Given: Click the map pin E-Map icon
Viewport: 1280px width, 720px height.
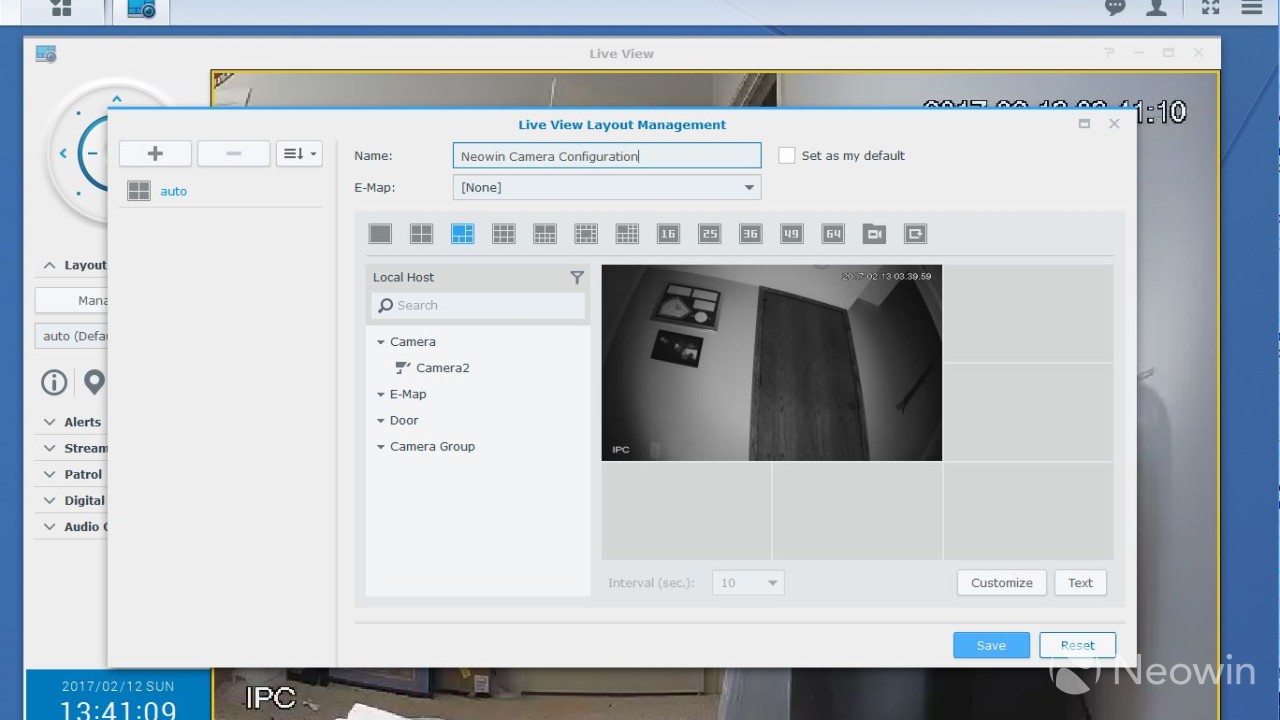Looking at the screenshot, I should click(x=94, y=382).
